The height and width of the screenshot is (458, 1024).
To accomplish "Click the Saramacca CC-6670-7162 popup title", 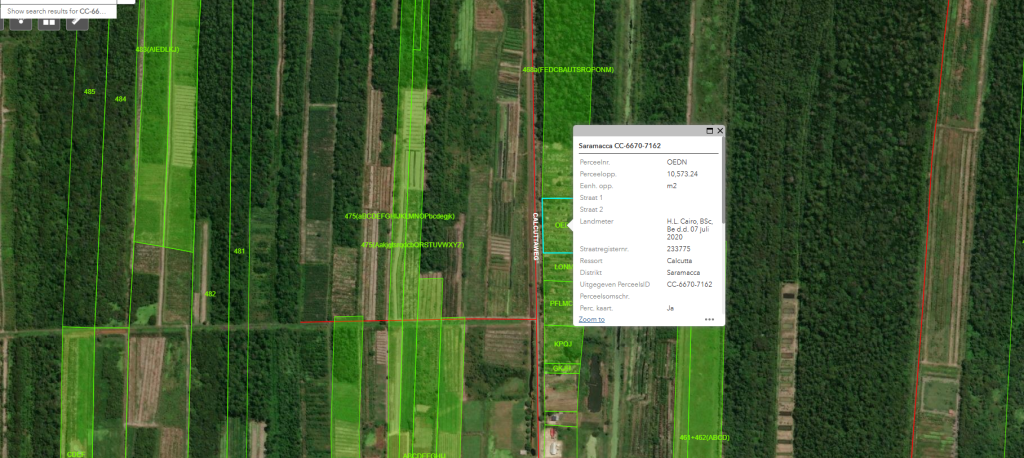I will 619,146.
